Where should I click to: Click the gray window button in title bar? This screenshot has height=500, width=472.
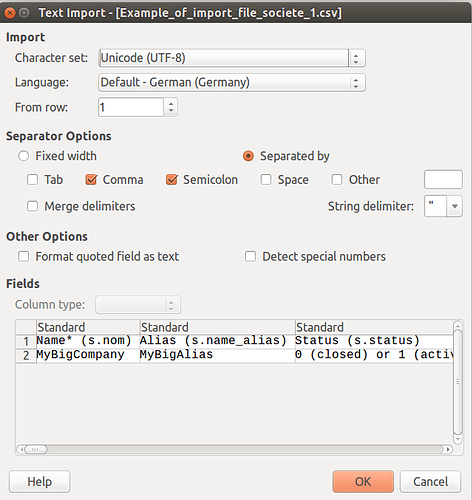point(24,13)
